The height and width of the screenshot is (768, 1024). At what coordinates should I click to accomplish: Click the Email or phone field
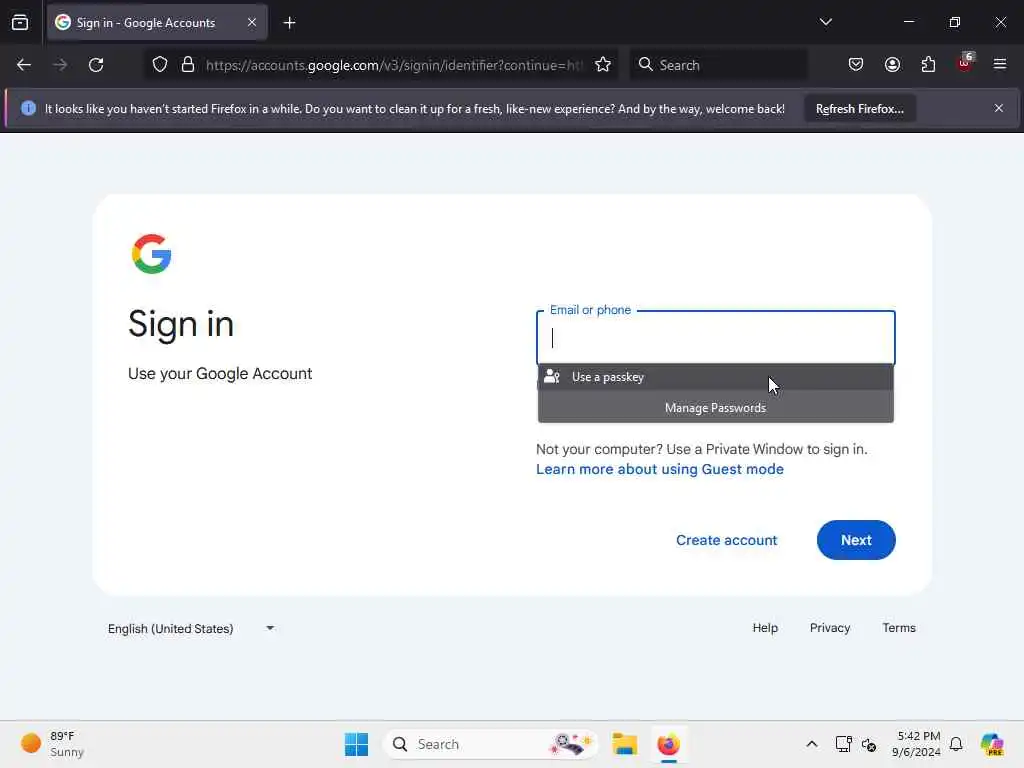pos(715,338)
